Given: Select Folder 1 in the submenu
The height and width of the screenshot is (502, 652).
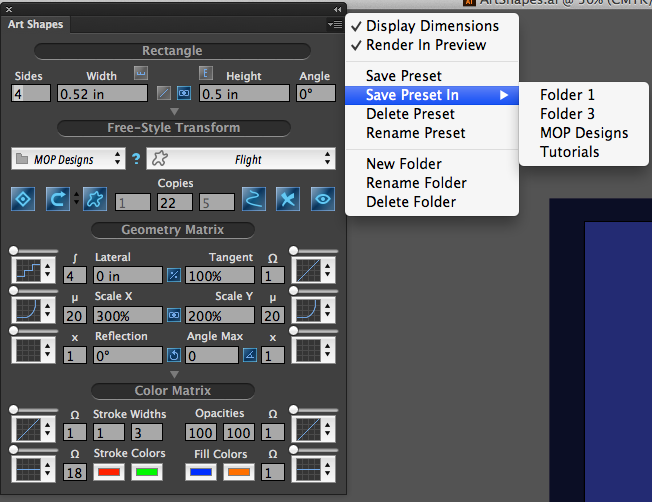Looking at the screenshot, I should 584,95.
